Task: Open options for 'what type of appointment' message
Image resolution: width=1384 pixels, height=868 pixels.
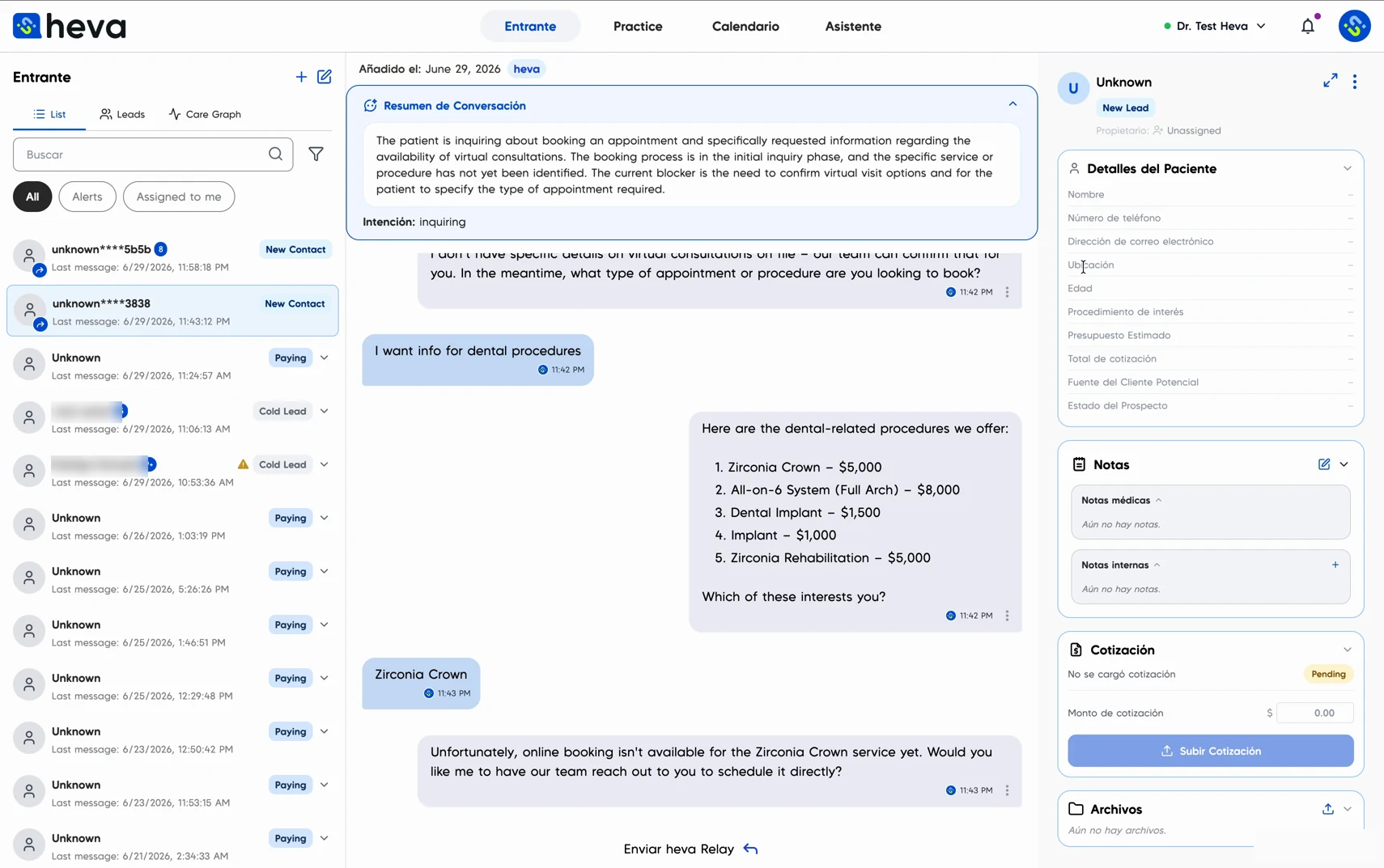Action: pos(1007,292)
